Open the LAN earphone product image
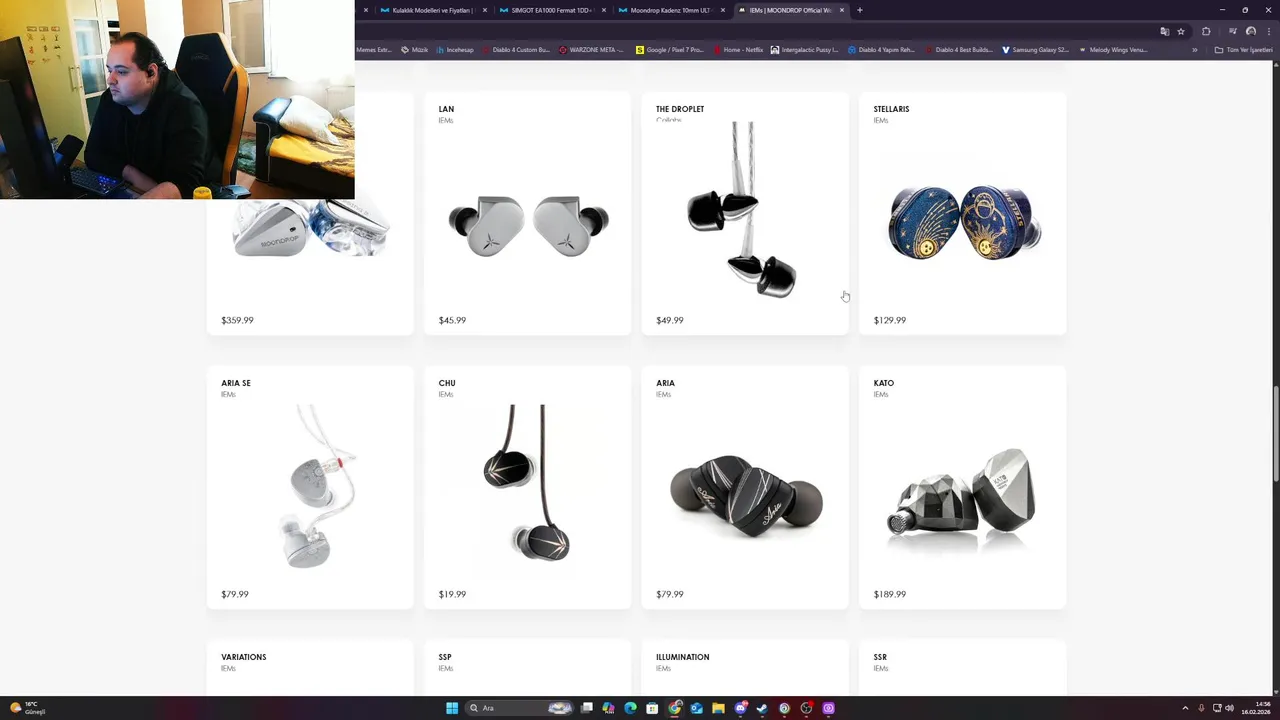Viewport: 1280px width, 720px height. pos(528,226)
